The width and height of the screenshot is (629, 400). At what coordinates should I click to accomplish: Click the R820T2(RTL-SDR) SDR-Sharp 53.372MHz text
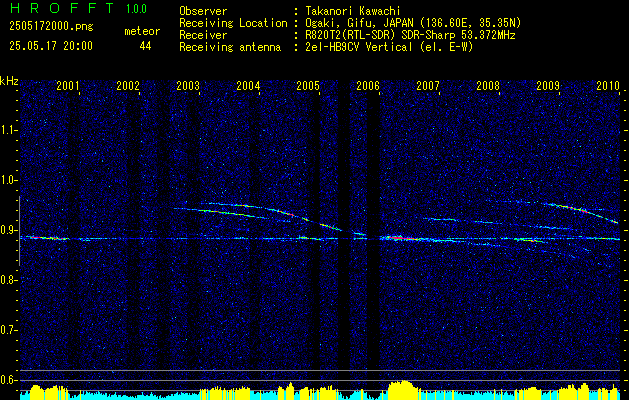(x=410, y=35)
